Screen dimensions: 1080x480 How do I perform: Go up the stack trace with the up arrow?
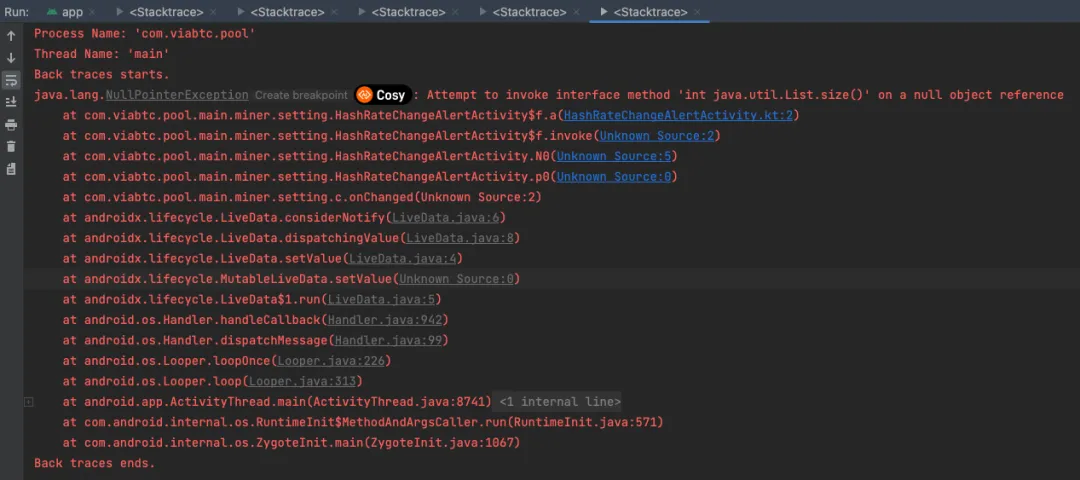11,36
